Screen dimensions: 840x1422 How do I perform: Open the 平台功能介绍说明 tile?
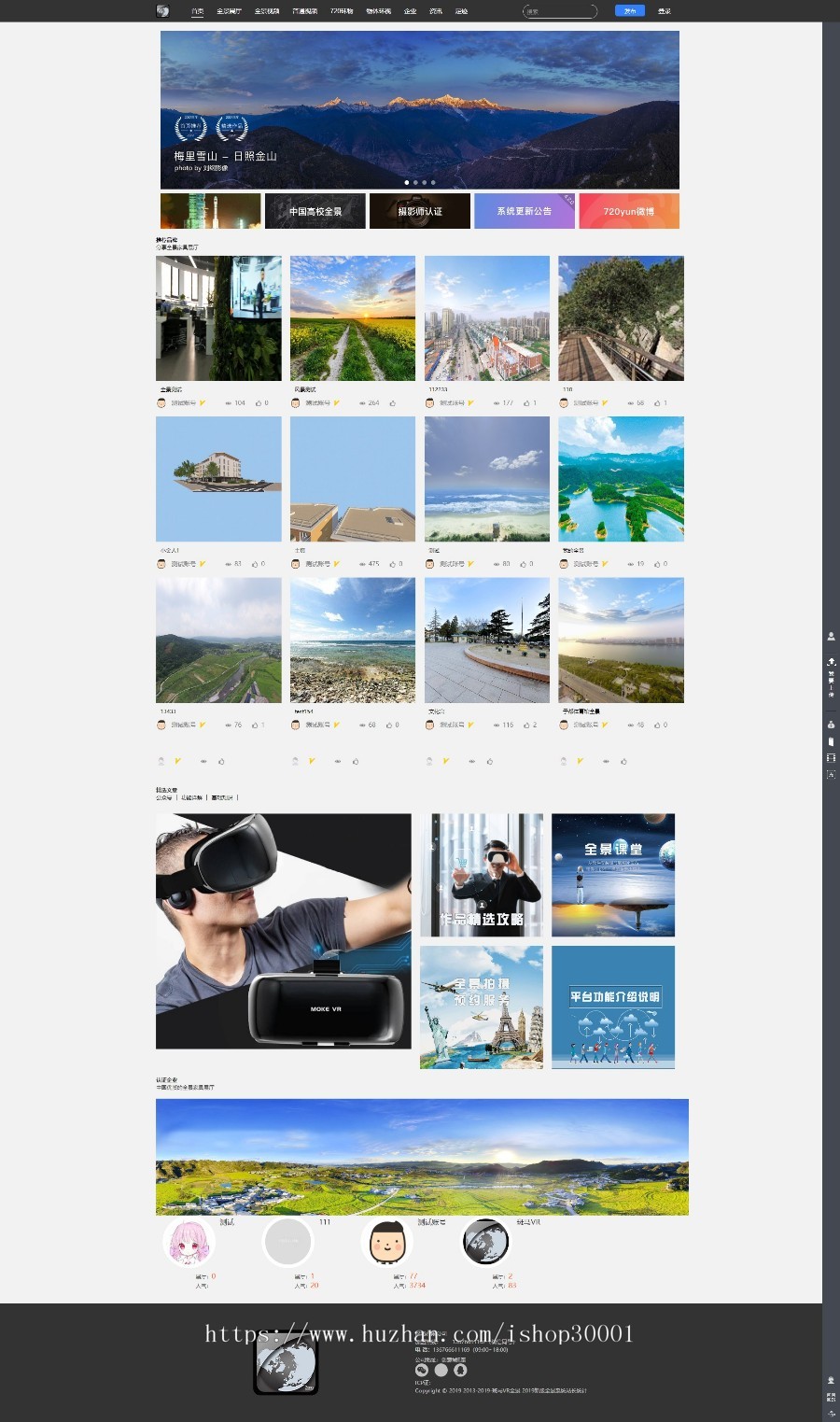[613, 1007]
